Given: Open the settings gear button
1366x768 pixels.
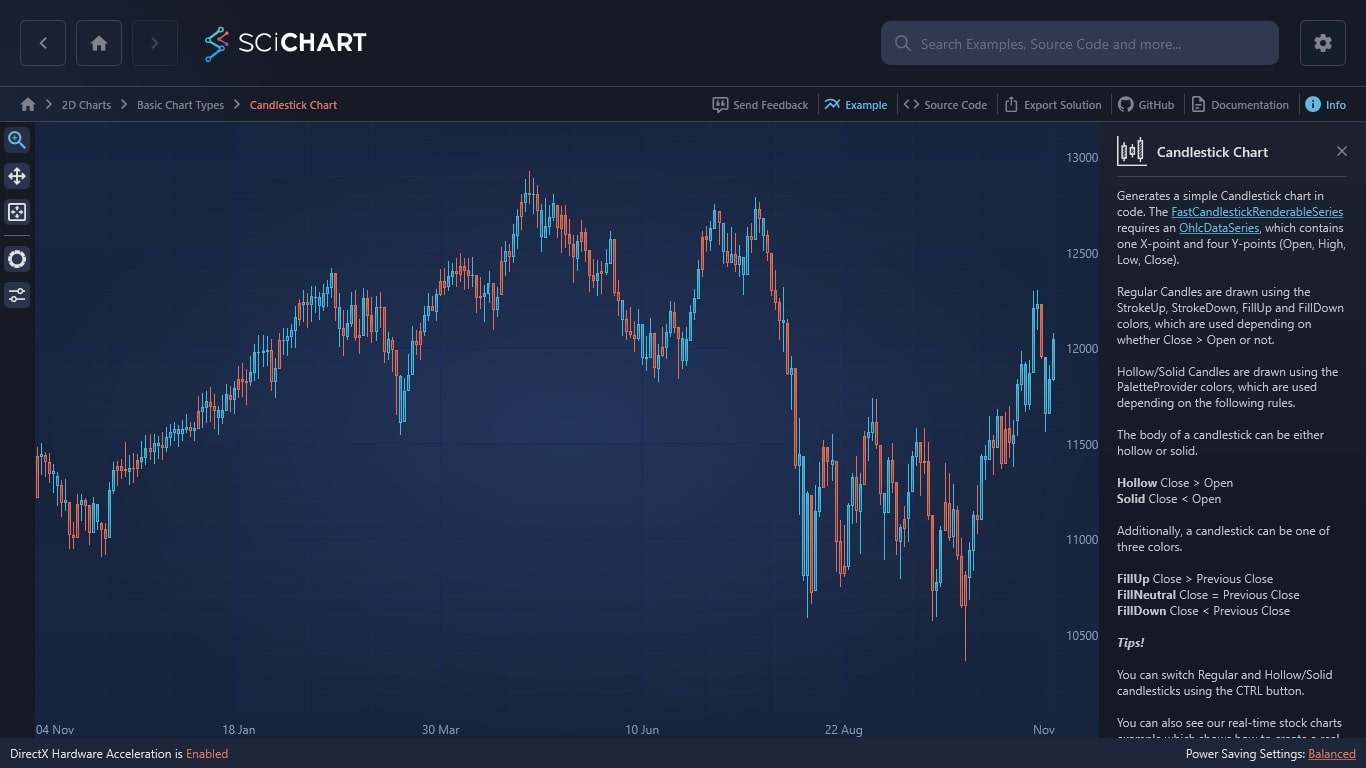Looking at the screenshot, I should (1322, 43).
